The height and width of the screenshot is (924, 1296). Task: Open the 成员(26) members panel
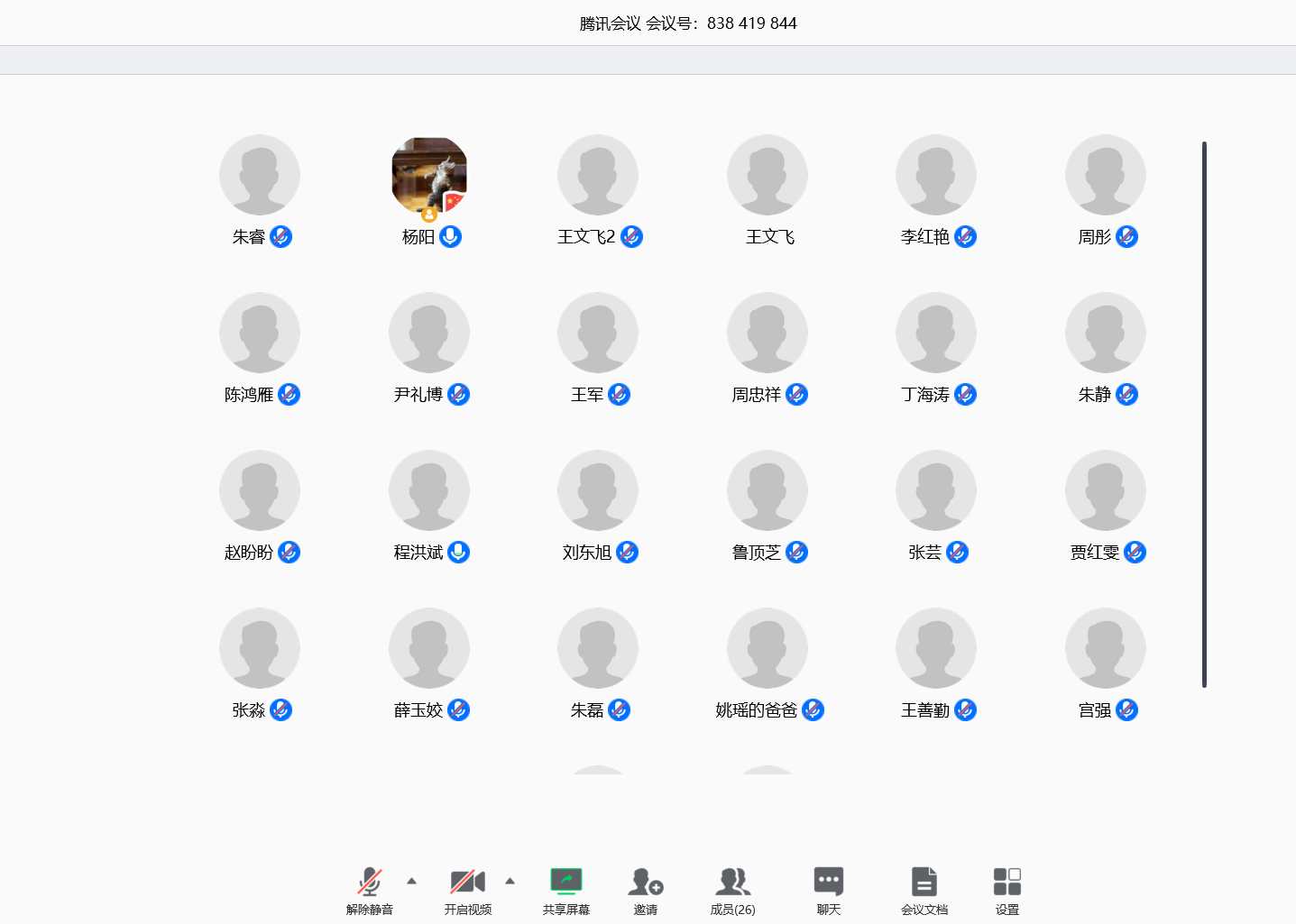(x=732, y=881)
